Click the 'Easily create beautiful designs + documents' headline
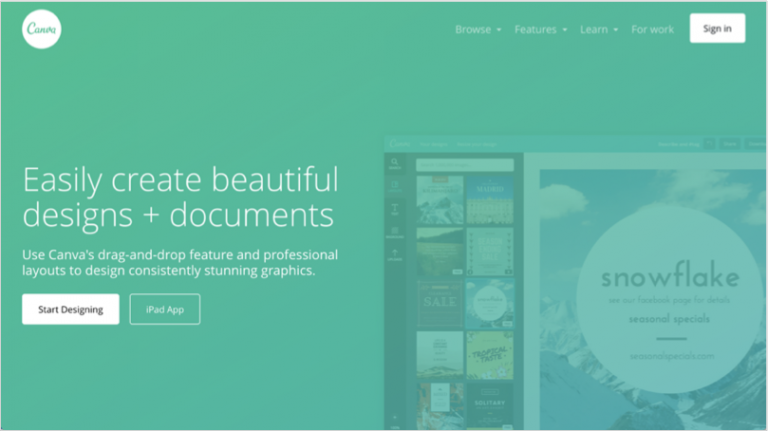This screenshot has width=768, height=431. click(x=180, y=197)
